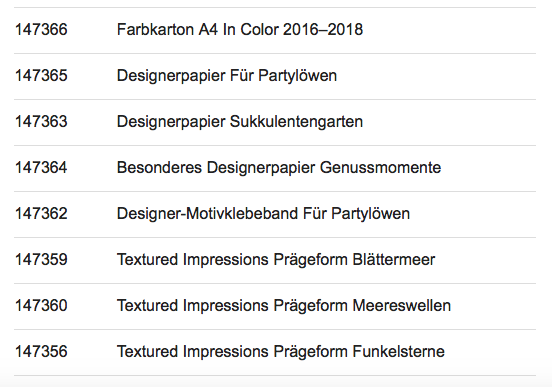The width and height of the screenshot is (552, 387).
Task: Select item number 147364
Action: click(41, 168)
